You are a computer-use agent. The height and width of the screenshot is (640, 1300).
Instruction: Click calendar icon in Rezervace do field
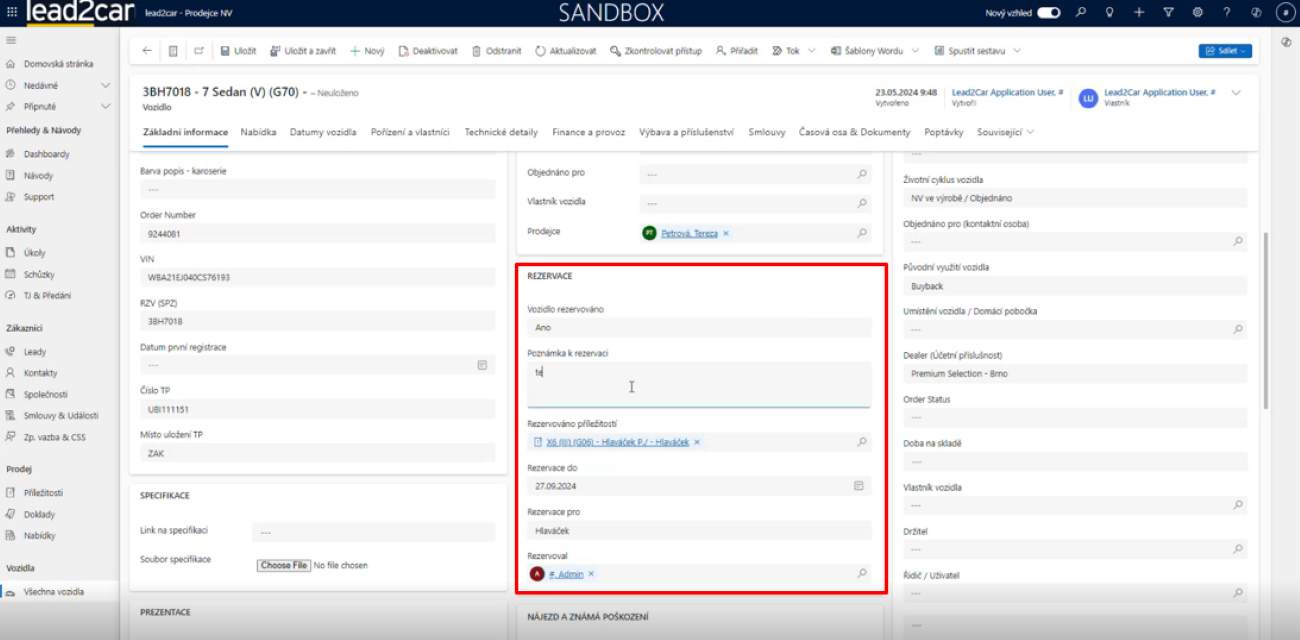coord(858,486)
